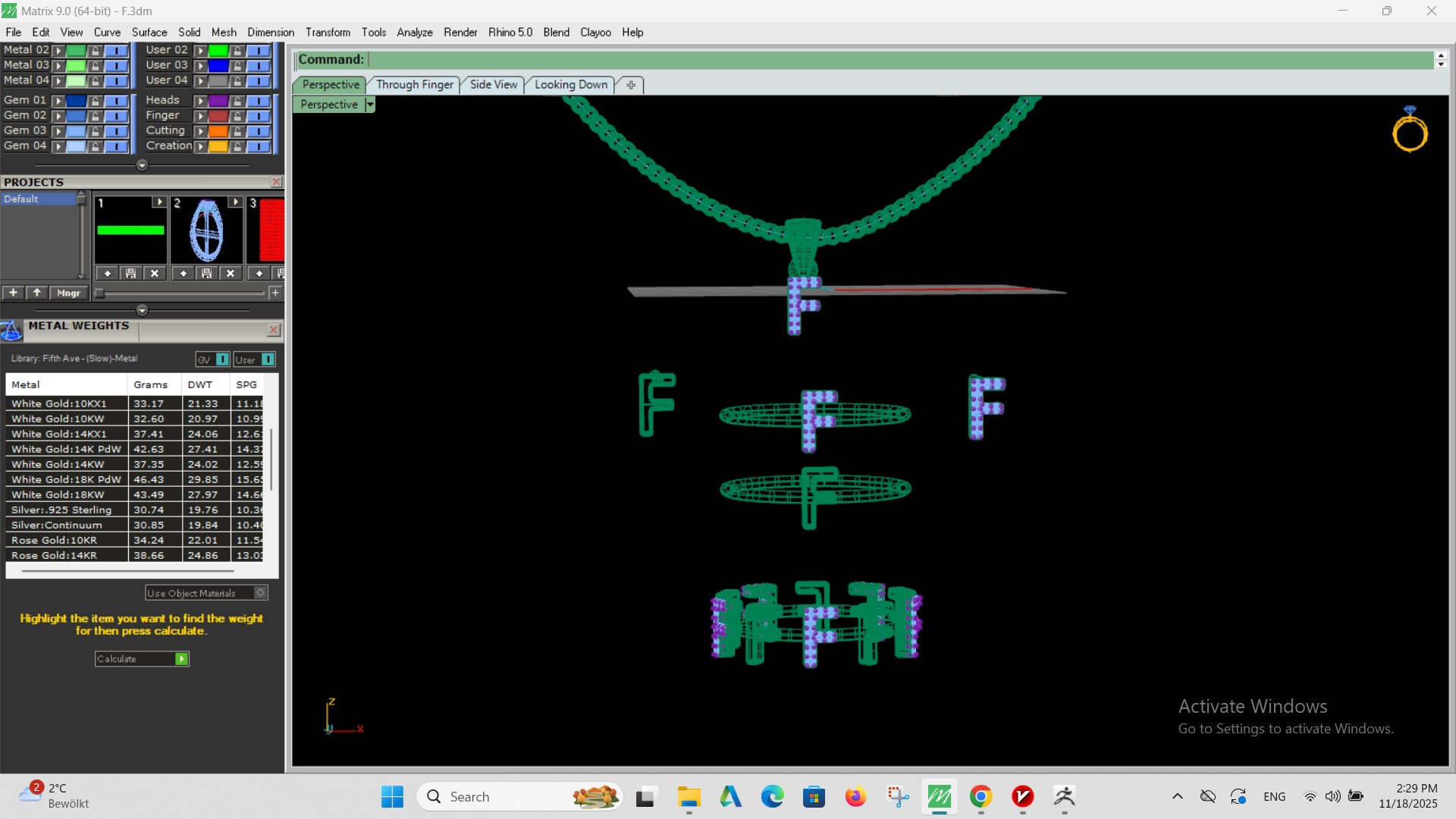Viewport: 1456px width, 819px height.
Task: Lock the Heads layer
Action: [x=238, y=100]
